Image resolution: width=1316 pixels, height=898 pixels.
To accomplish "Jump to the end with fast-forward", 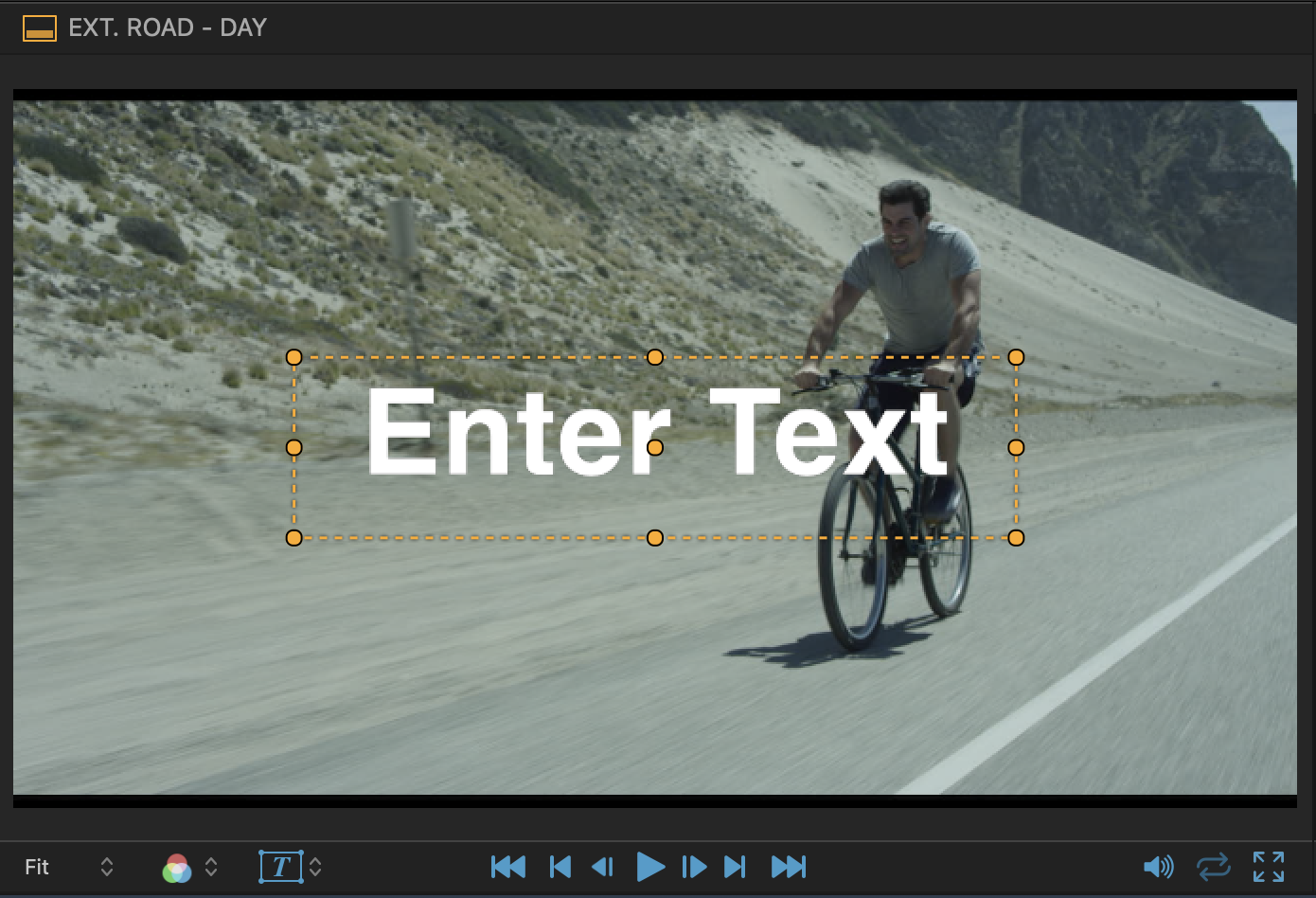I will pyautogui.click(x=789, y=867).
